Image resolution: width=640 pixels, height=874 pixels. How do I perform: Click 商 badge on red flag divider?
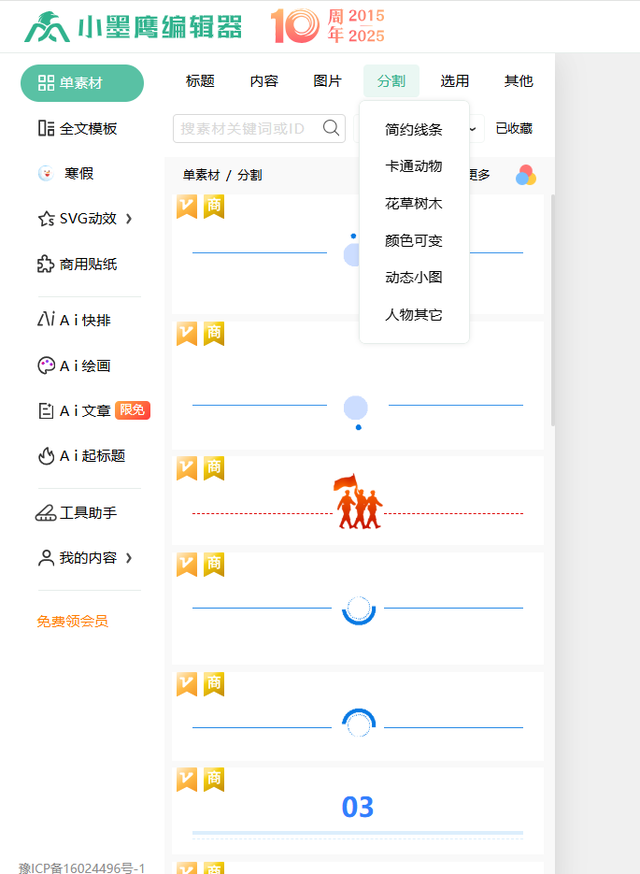point(214,468)
